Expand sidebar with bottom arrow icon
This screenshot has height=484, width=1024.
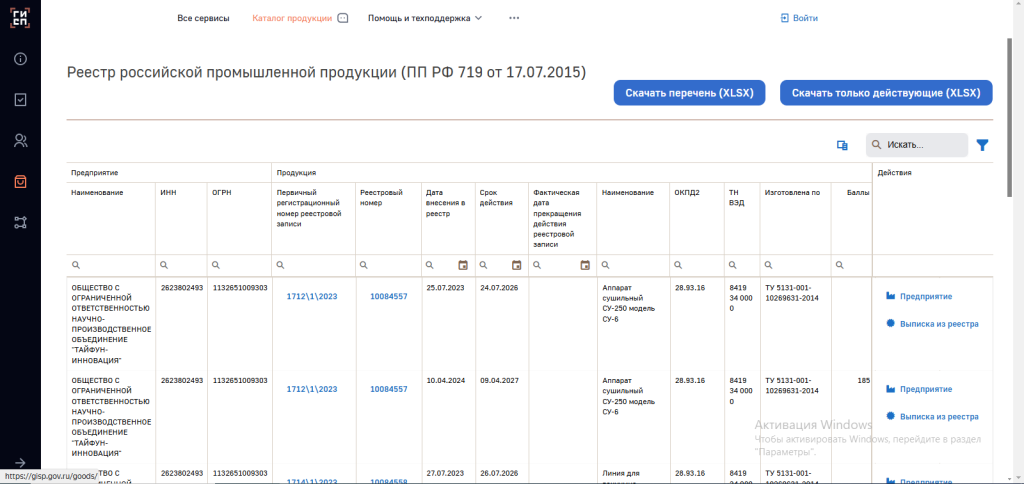pyautogui.click(x=20, y=462)
